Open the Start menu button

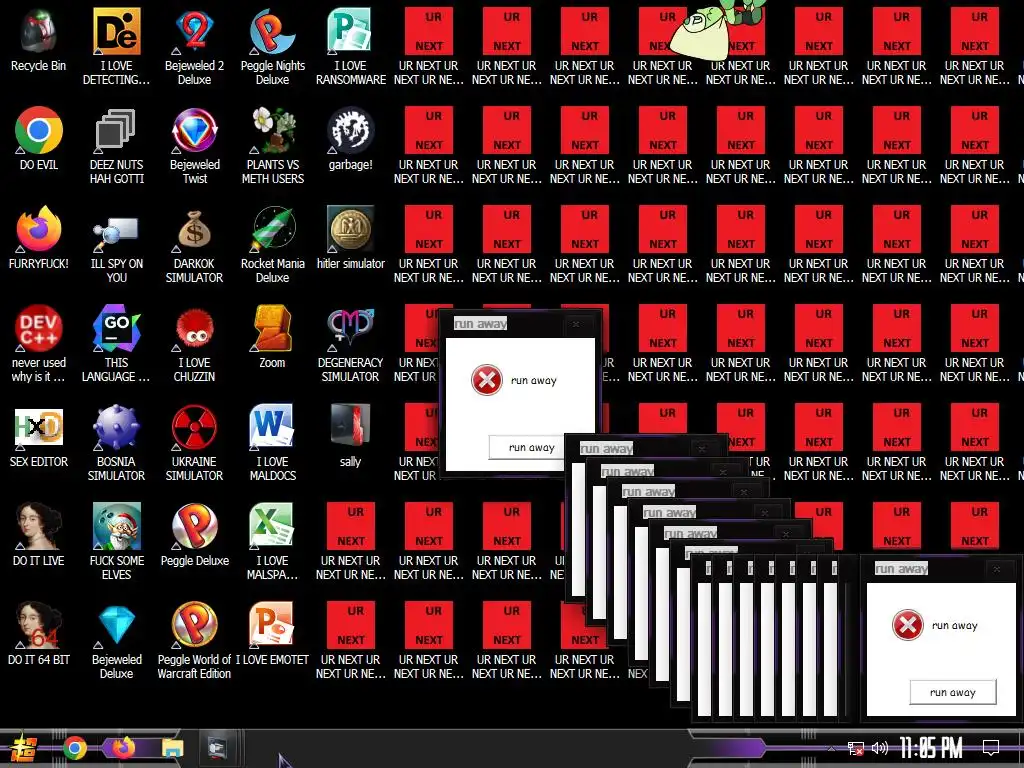pyautogui.click(x=24, y=748)
